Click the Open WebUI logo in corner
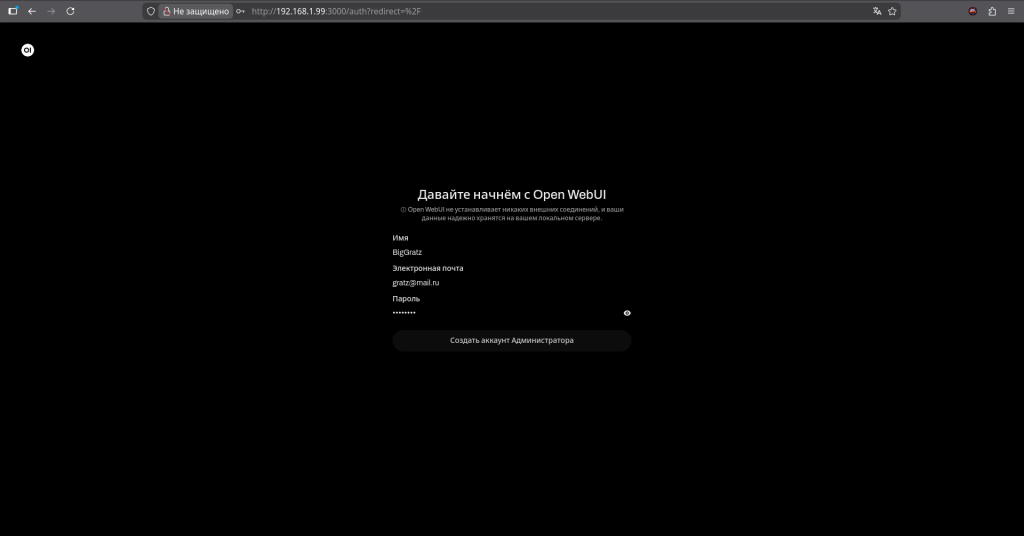This screenshot has width=1024, height=536. coord(28,50)
